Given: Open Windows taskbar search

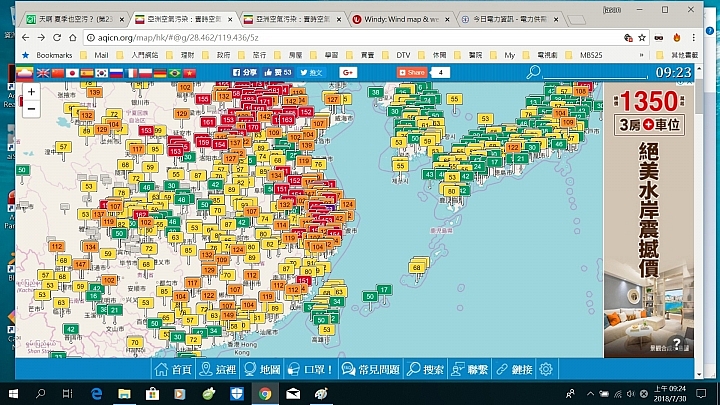Looking at the screenshot, I should coord(40,394).
